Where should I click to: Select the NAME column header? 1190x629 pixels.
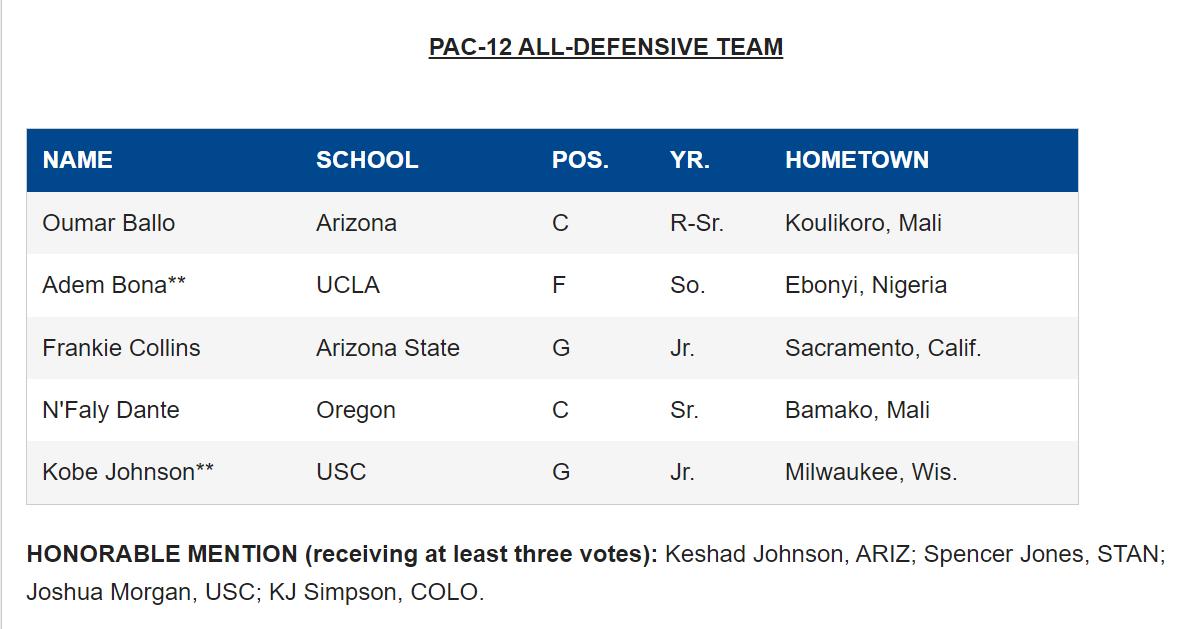pos(77,160)
